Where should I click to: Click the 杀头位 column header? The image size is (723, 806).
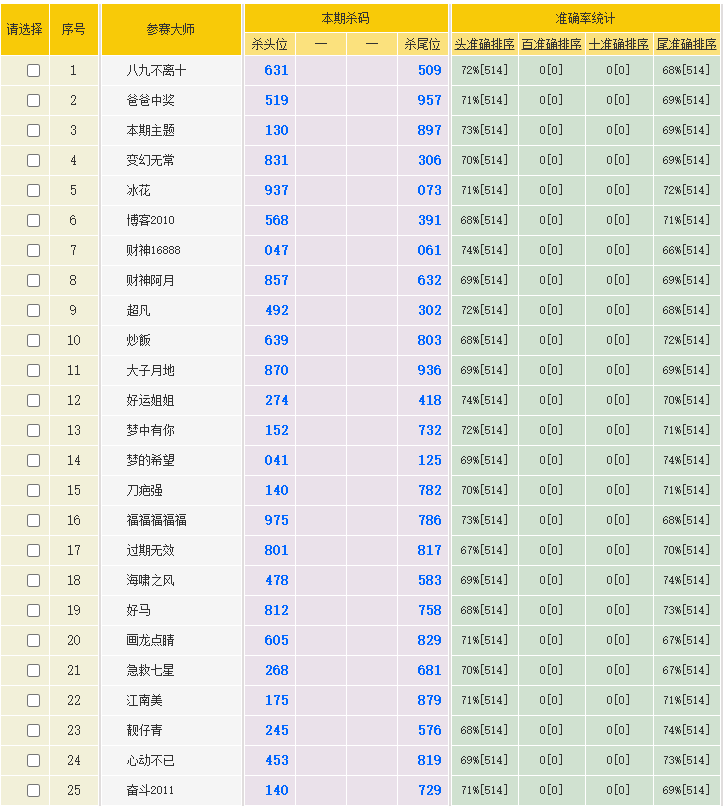[x=269, y=45]
